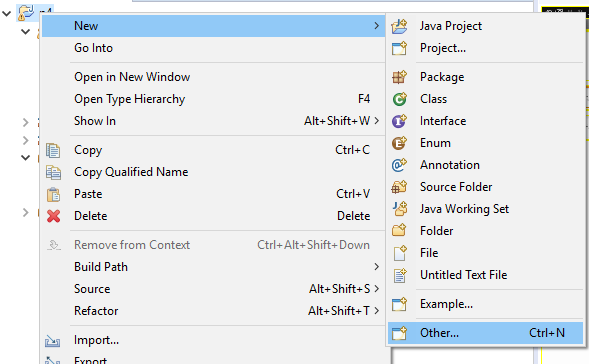Collapse the second-level tree node chevron
This screenshot has width=589, height=364.
tap(25, 32)
